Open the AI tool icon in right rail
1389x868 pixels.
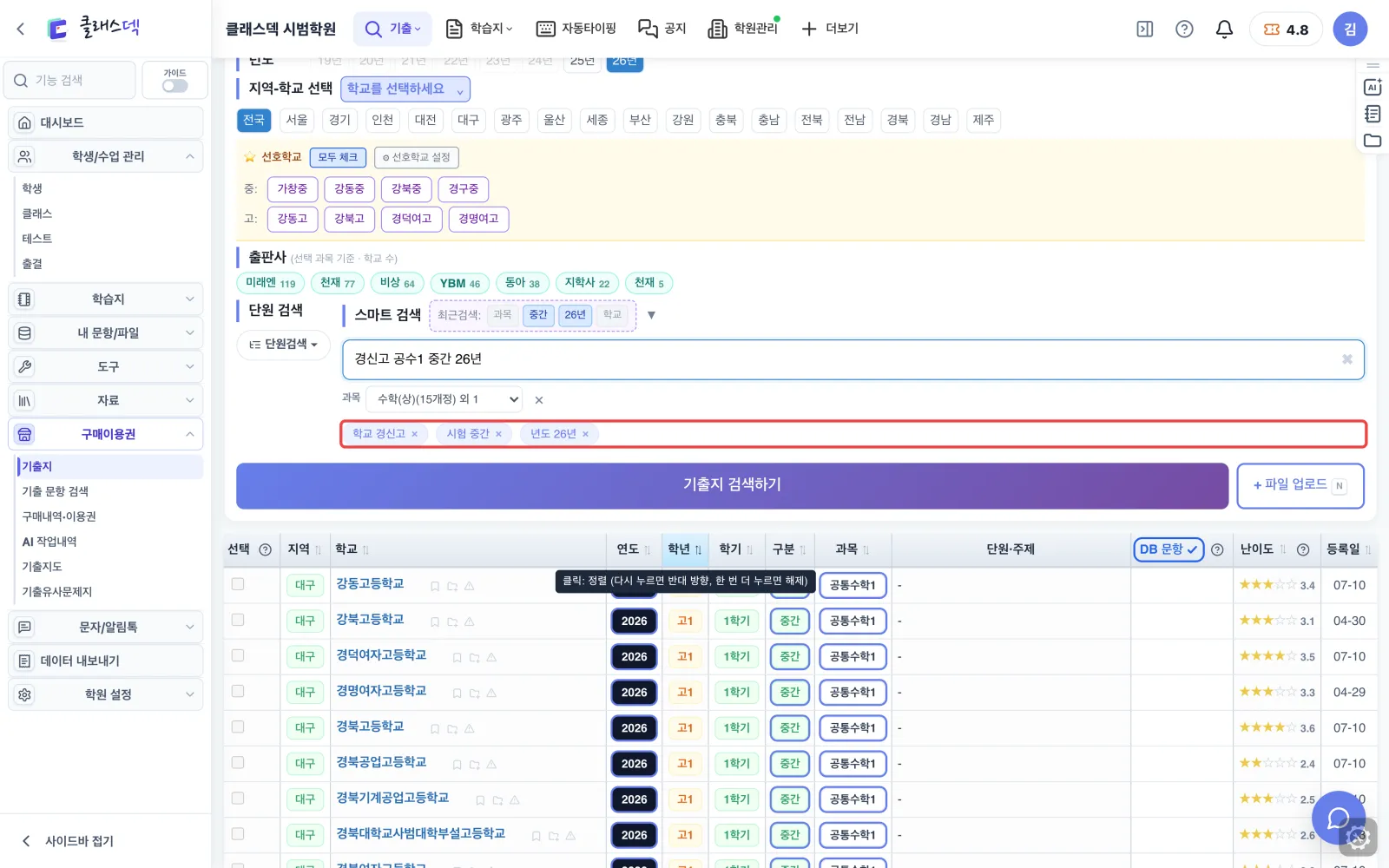coord(1373,87)
